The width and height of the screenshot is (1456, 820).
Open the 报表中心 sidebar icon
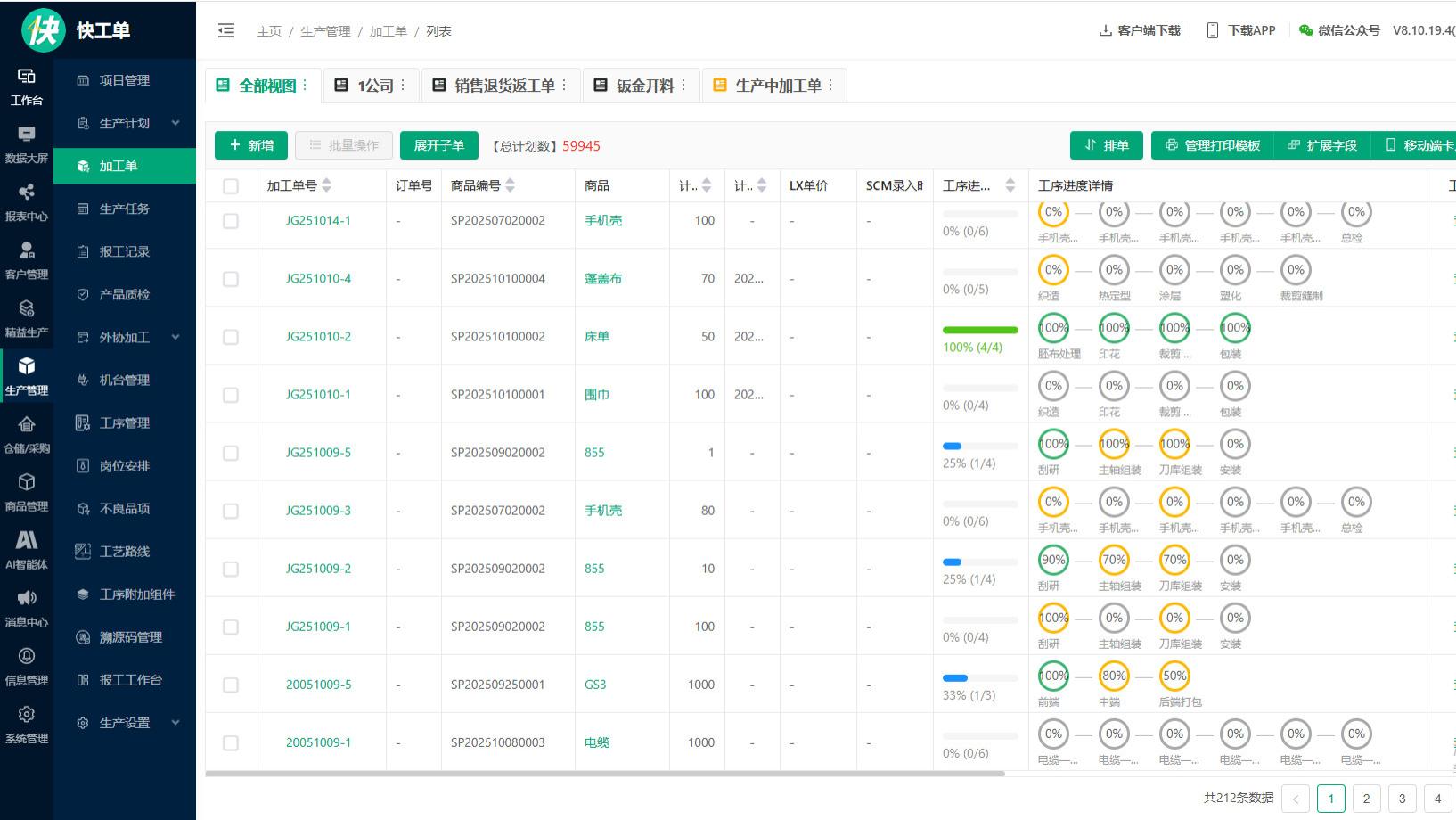pyautogui.click(x=27, y=205)
